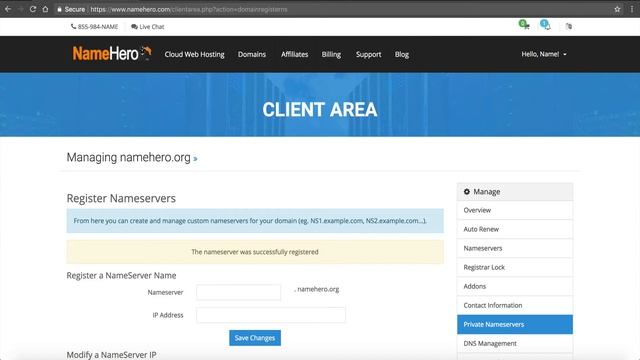This screenshot has width=640, height=360.
Task: Click the Modify a NameServer IP heading
Action: (x=111, y=355)
